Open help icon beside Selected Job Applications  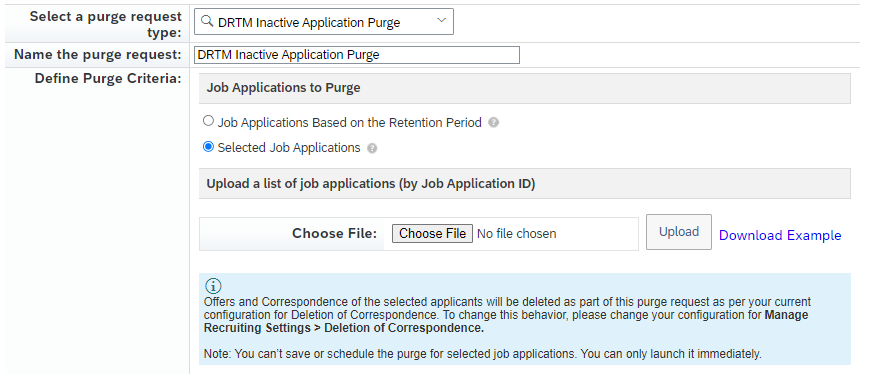[372, 148]
